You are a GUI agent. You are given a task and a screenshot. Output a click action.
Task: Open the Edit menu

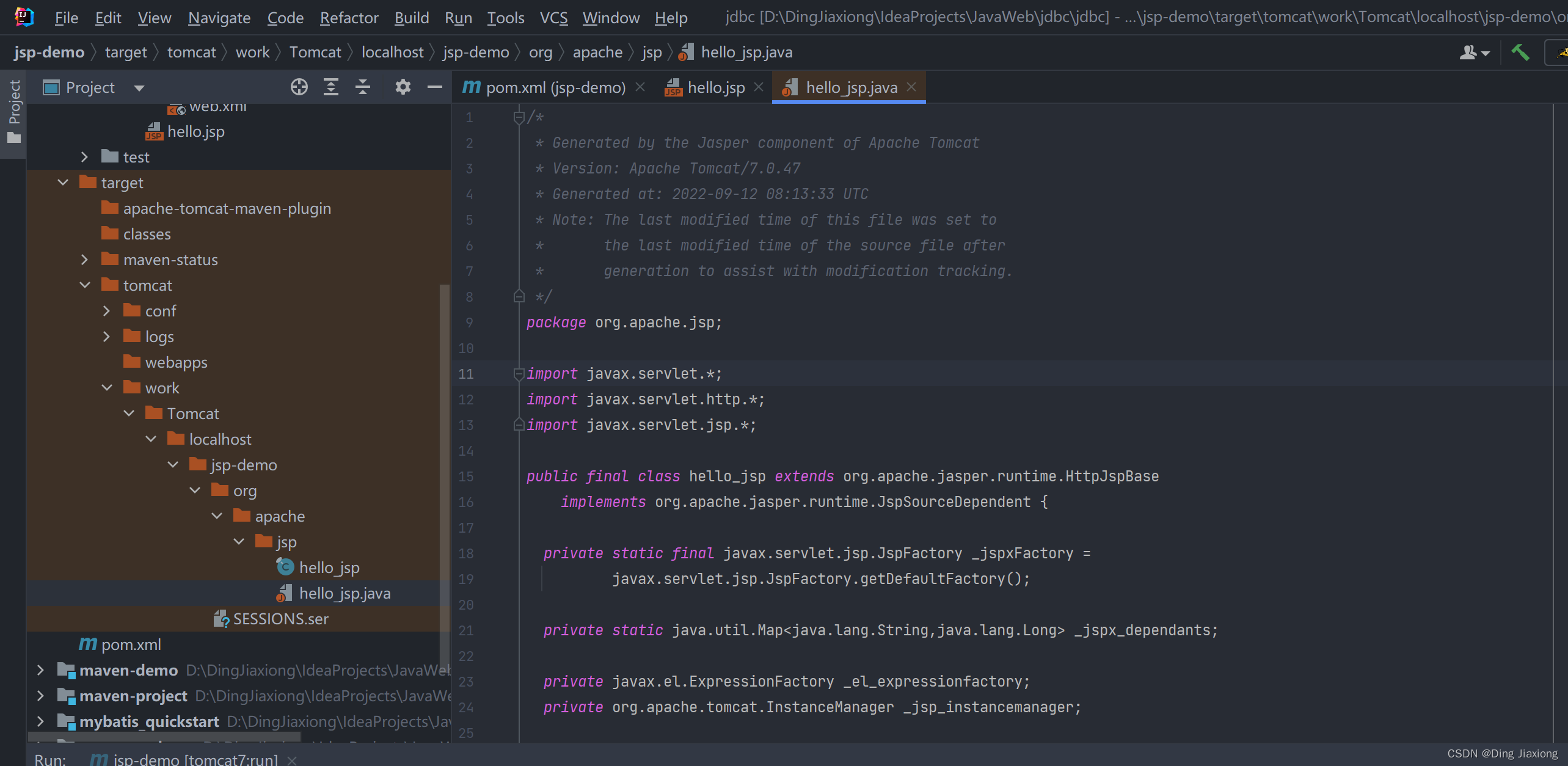108,18
